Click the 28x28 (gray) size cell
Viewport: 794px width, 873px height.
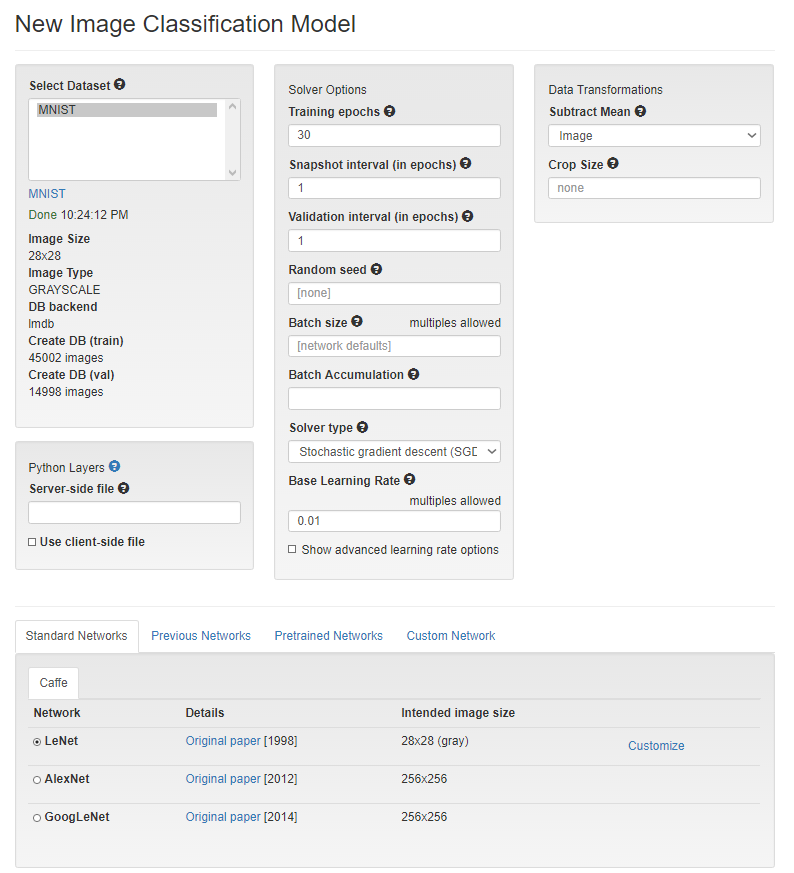pyautogui.click(x=435, y=741)
